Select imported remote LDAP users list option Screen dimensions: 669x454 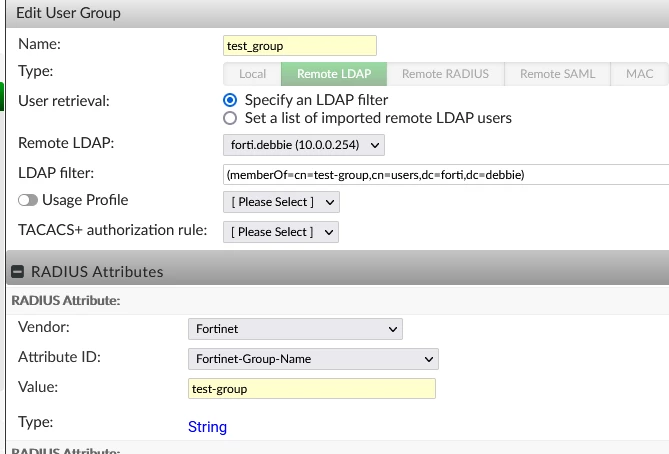pos(230,118)
